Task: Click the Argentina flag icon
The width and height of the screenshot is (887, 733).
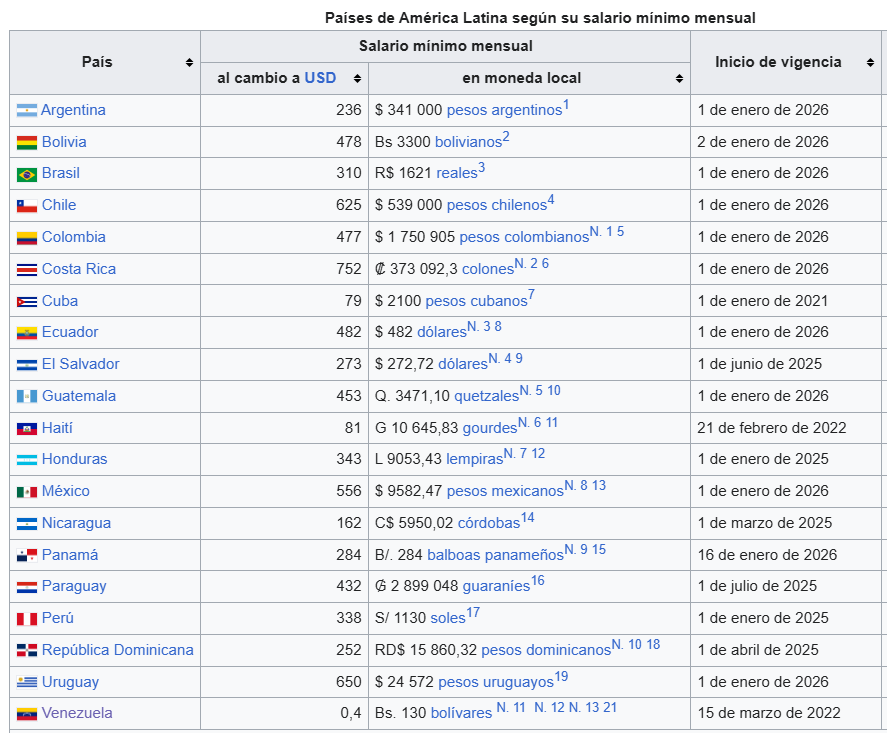Action: pyautogui.click(x=26, y=111)
